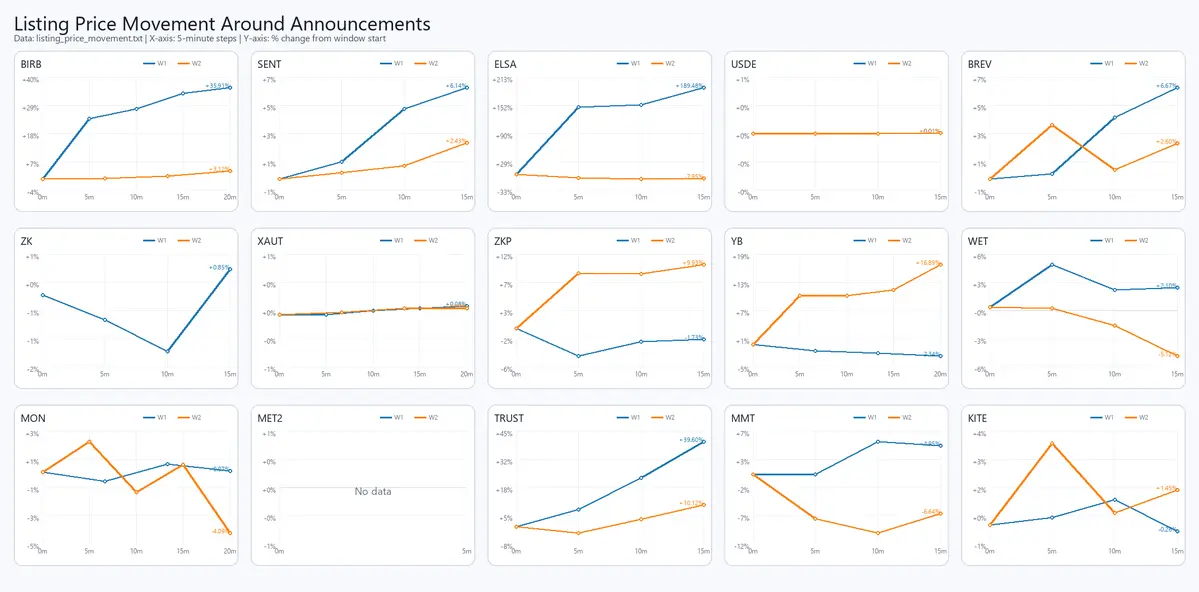This screenshot has width=1199, height=592.
Task: Click the No data message in MET2
Action: [373, 492]
